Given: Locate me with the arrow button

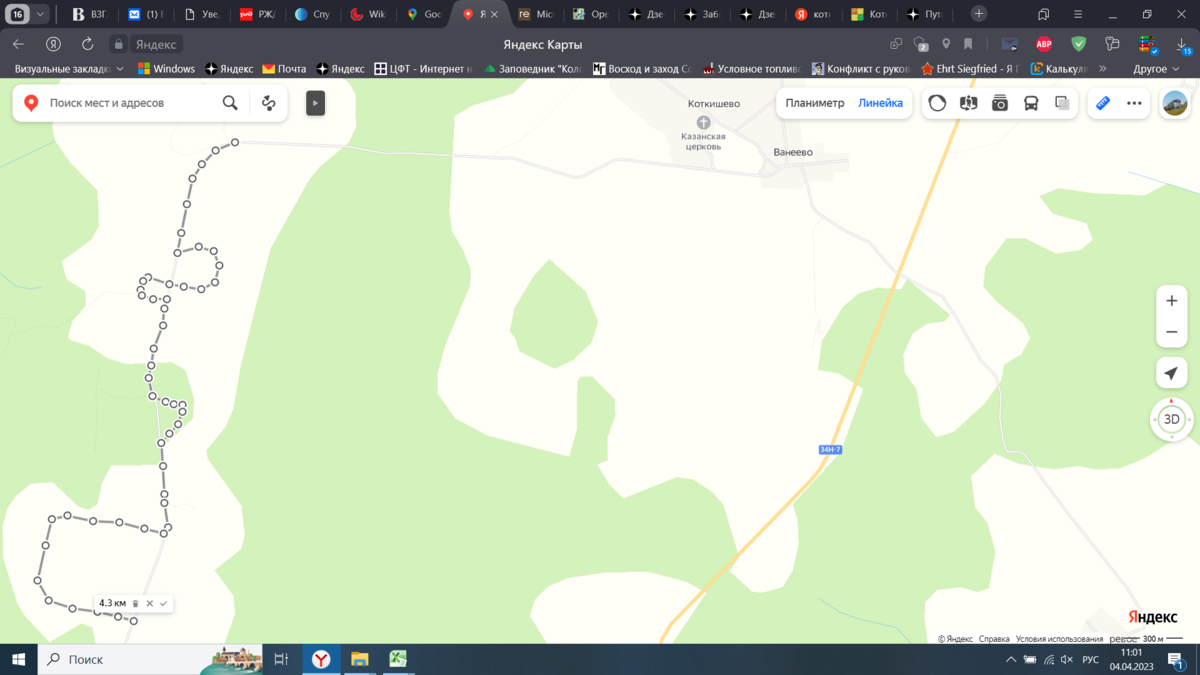Looking at the screenshot, I should point(1171,374).
